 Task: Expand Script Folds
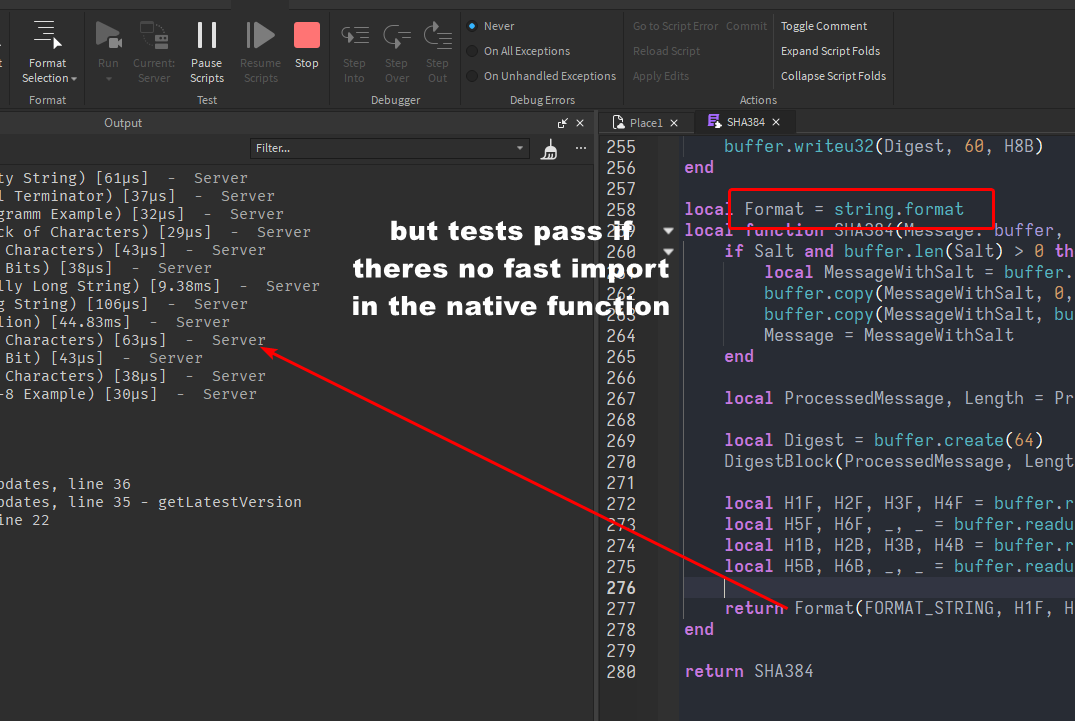pos(830,51)
